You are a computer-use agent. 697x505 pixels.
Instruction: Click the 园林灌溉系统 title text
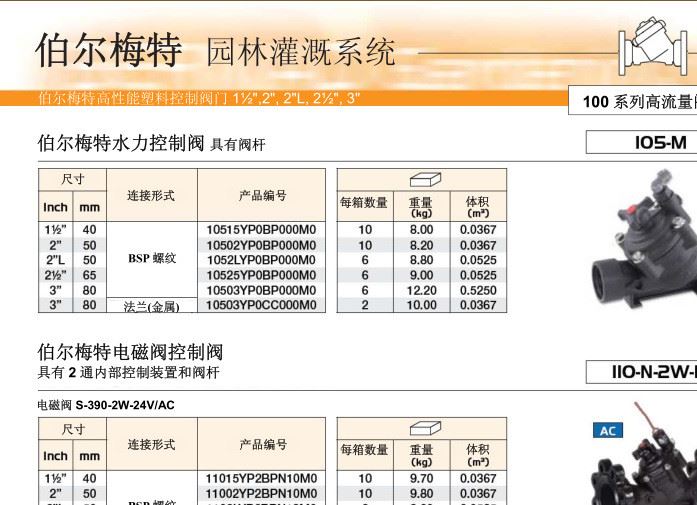click(x=301, y=52)
